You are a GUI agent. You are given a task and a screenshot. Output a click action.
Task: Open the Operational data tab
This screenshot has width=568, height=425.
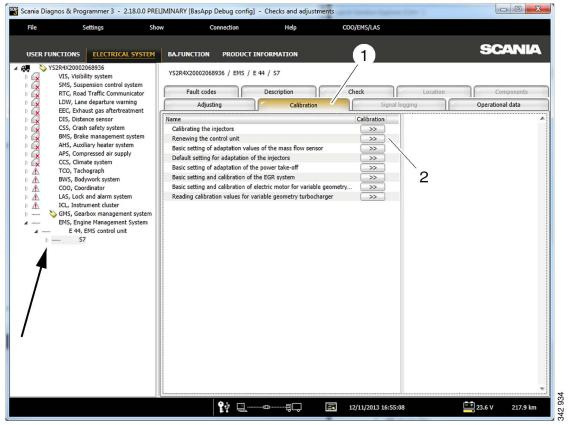pyautogui.click(x=498, y=105)
